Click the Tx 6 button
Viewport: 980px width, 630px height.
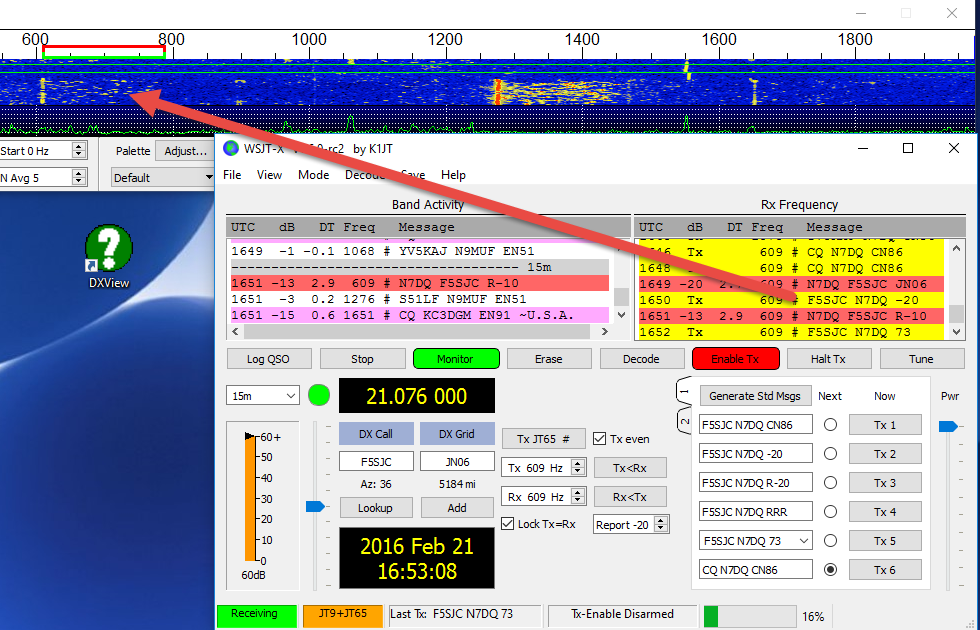[x=885, y=569]
